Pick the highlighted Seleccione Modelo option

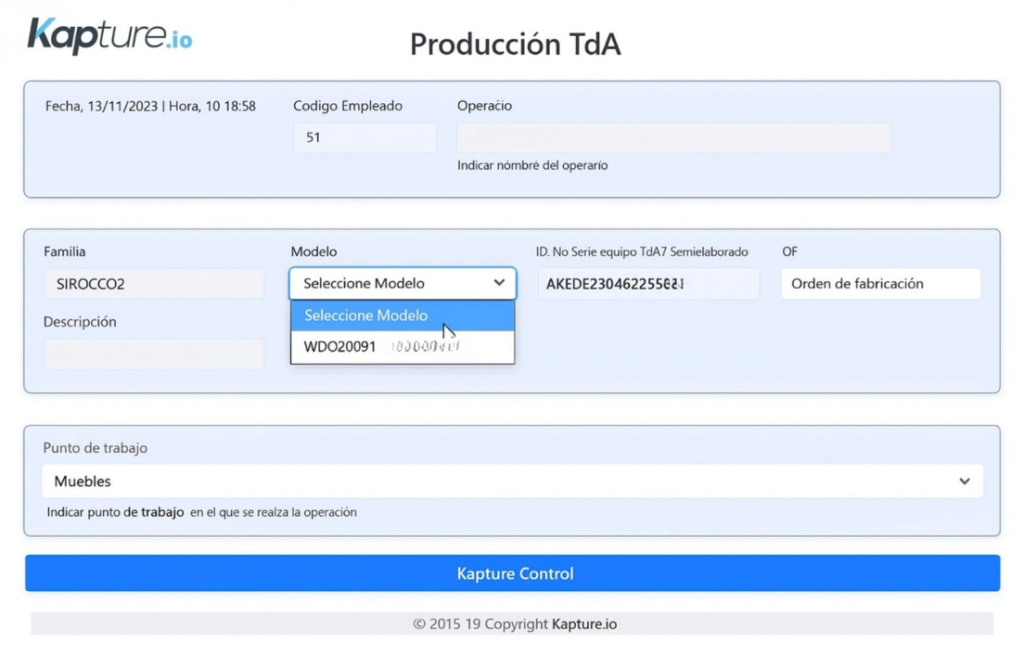[402, 315]
